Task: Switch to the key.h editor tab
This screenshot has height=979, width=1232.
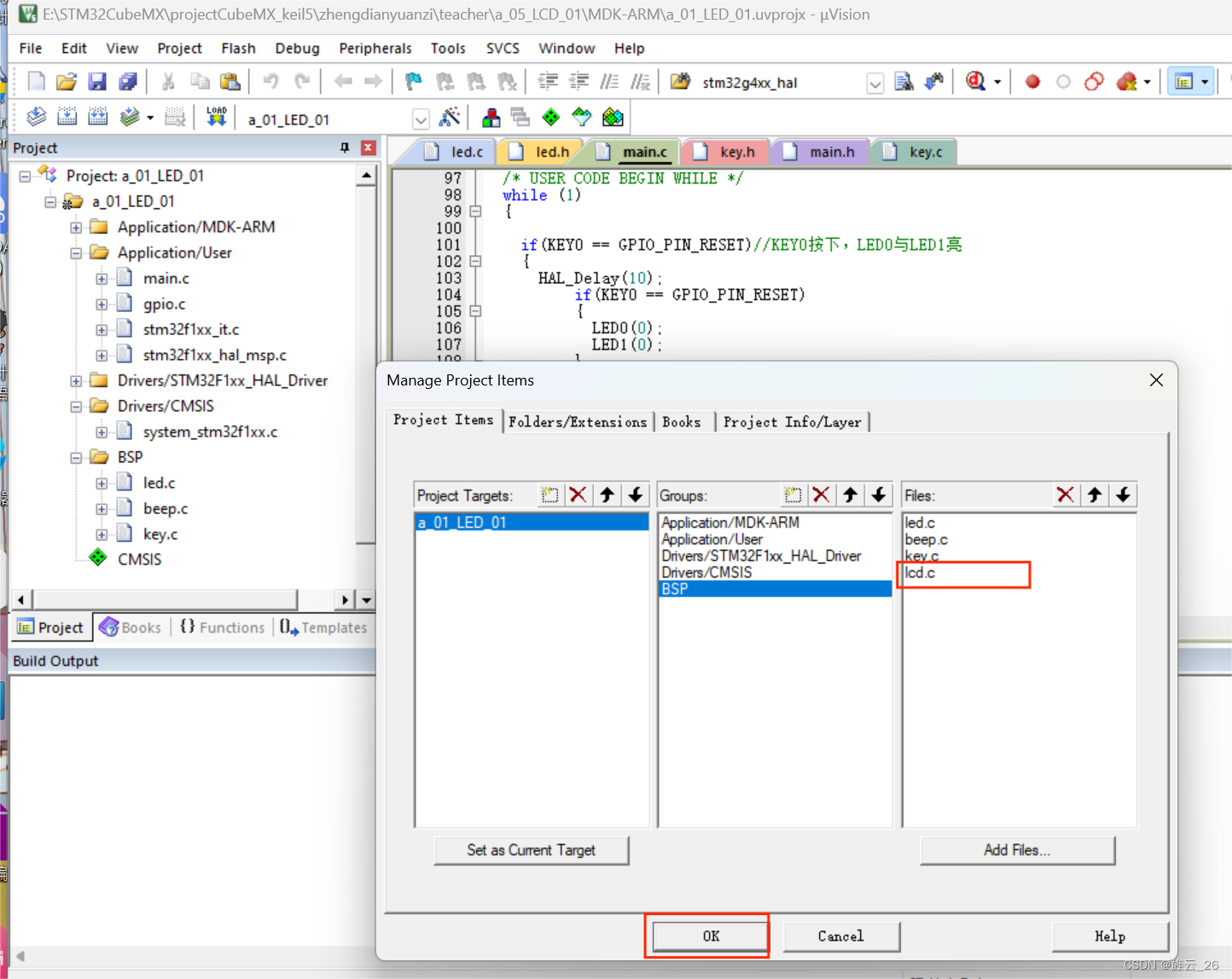Action: coord(737,151)
